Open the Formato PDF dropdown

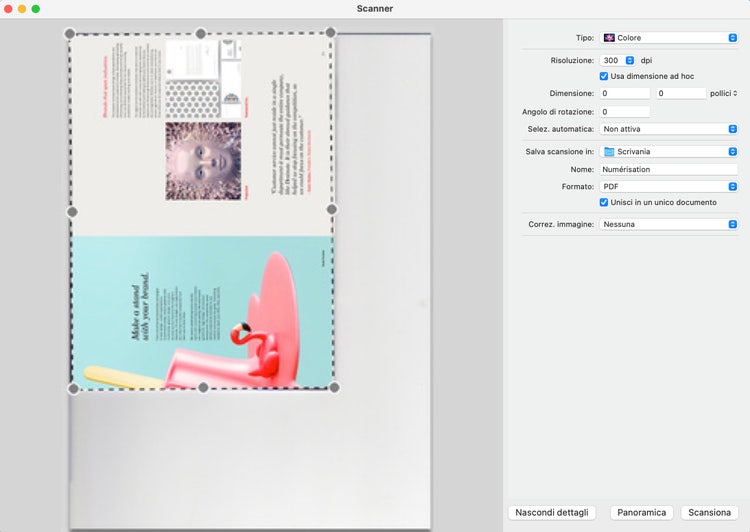pos(669,187)
